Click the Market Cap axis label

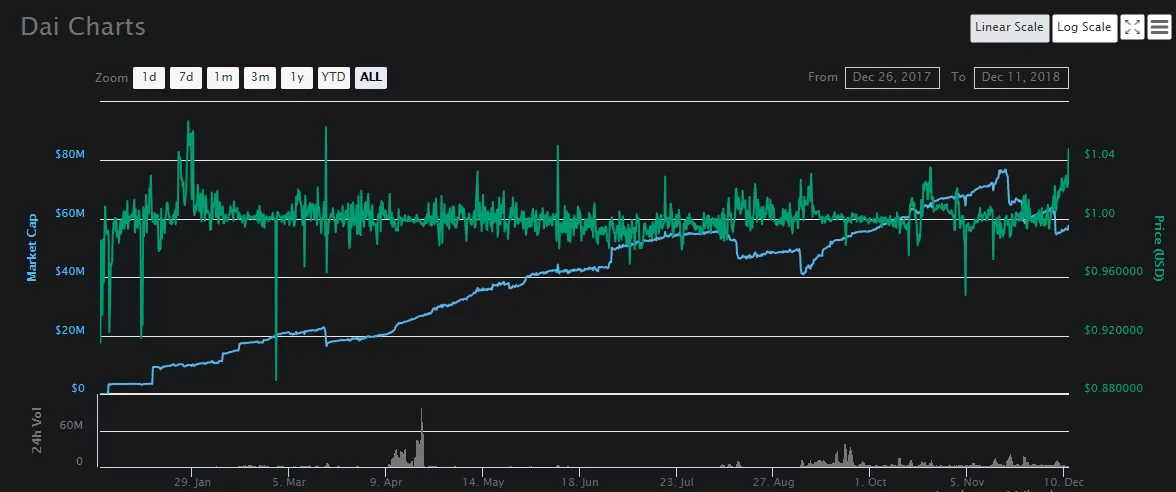point(32,246)
